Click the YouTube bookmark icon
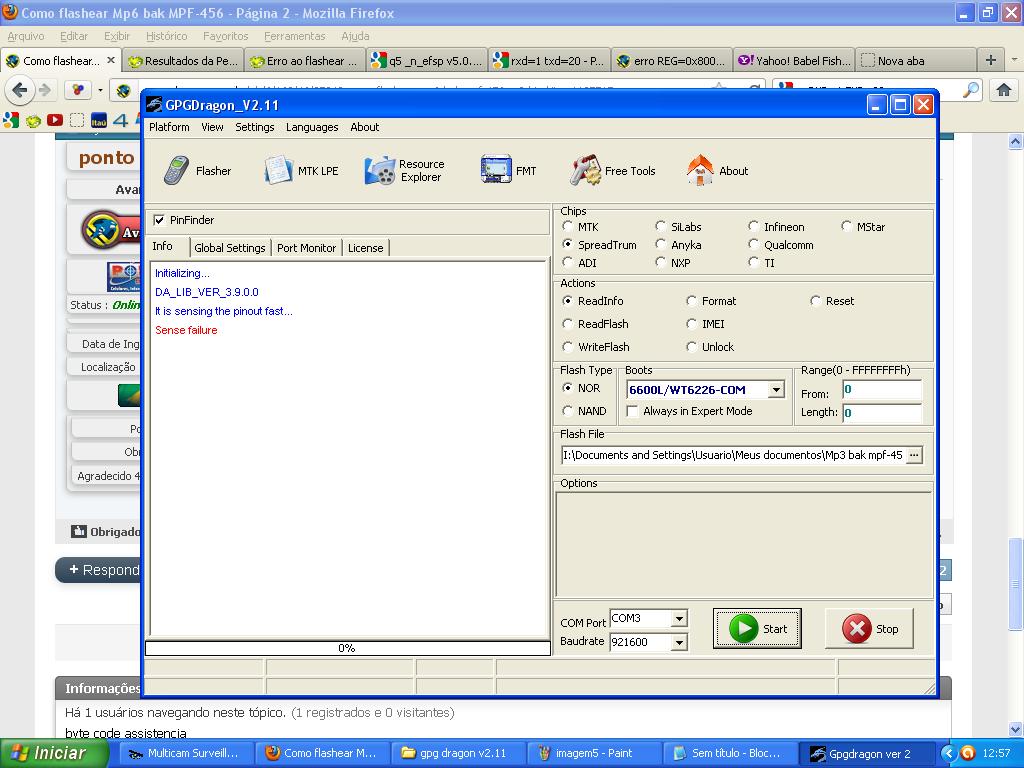This screenshot has width=1024, height=768. pyautogui.click(x=55, y=120)
